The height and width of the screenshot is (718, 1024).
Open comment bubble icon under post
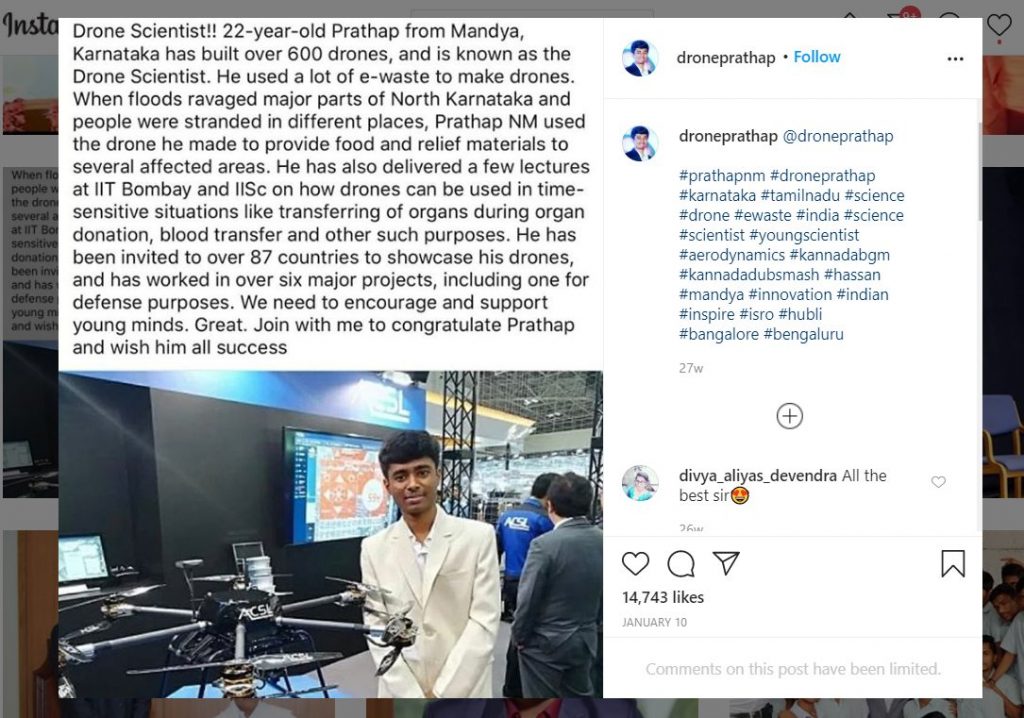680,564
